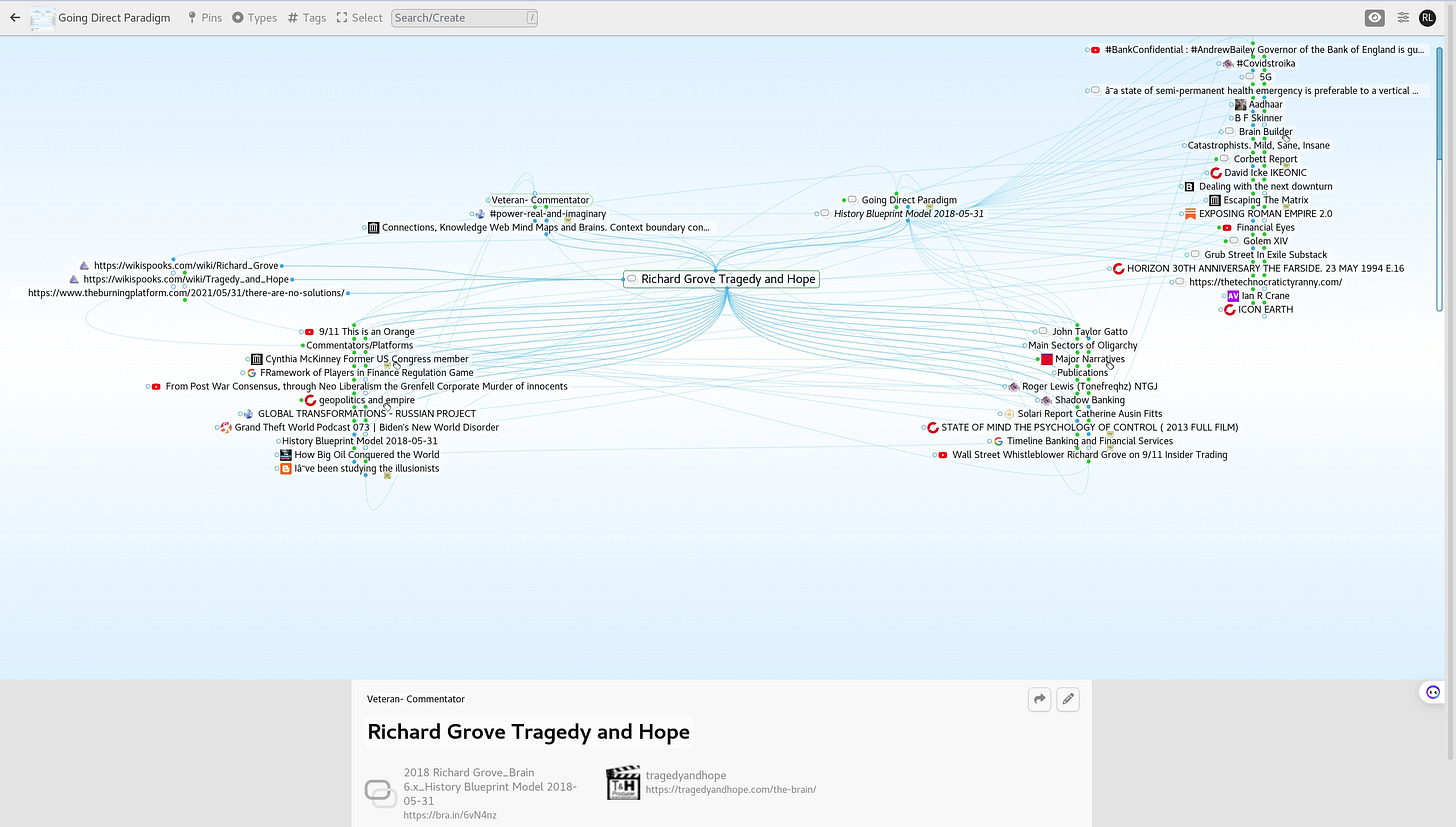Viewport: 1456px width, 827px height.
Task: Click institution icon beside Escaping The Matrix
Action: click(1215, 200)
